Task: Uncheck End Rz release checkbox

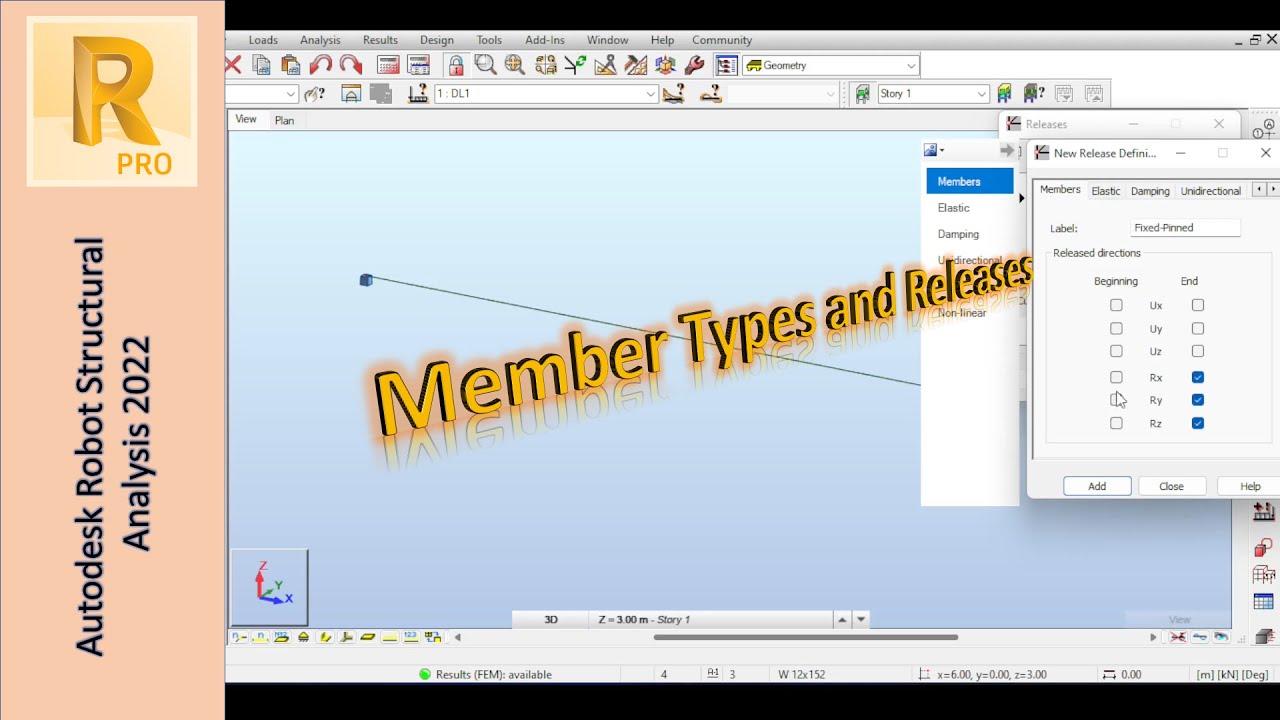Action: tap(1198, 423)
